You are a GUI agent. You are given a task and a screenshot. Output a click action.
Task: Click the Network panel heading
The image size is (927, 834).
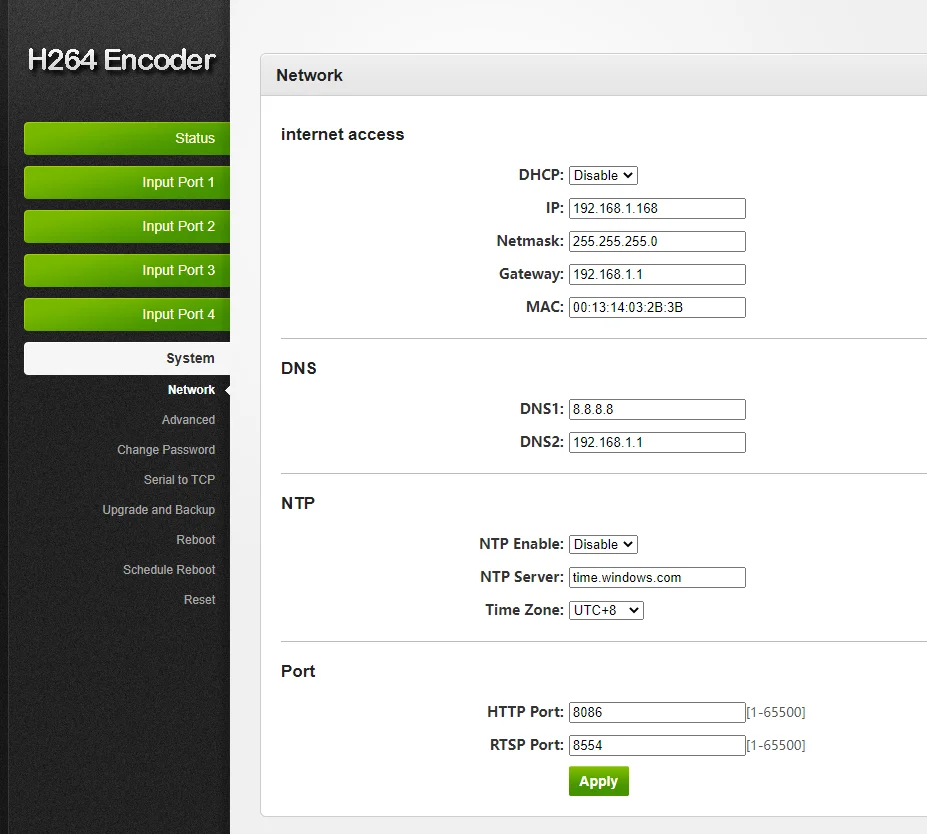309,75
